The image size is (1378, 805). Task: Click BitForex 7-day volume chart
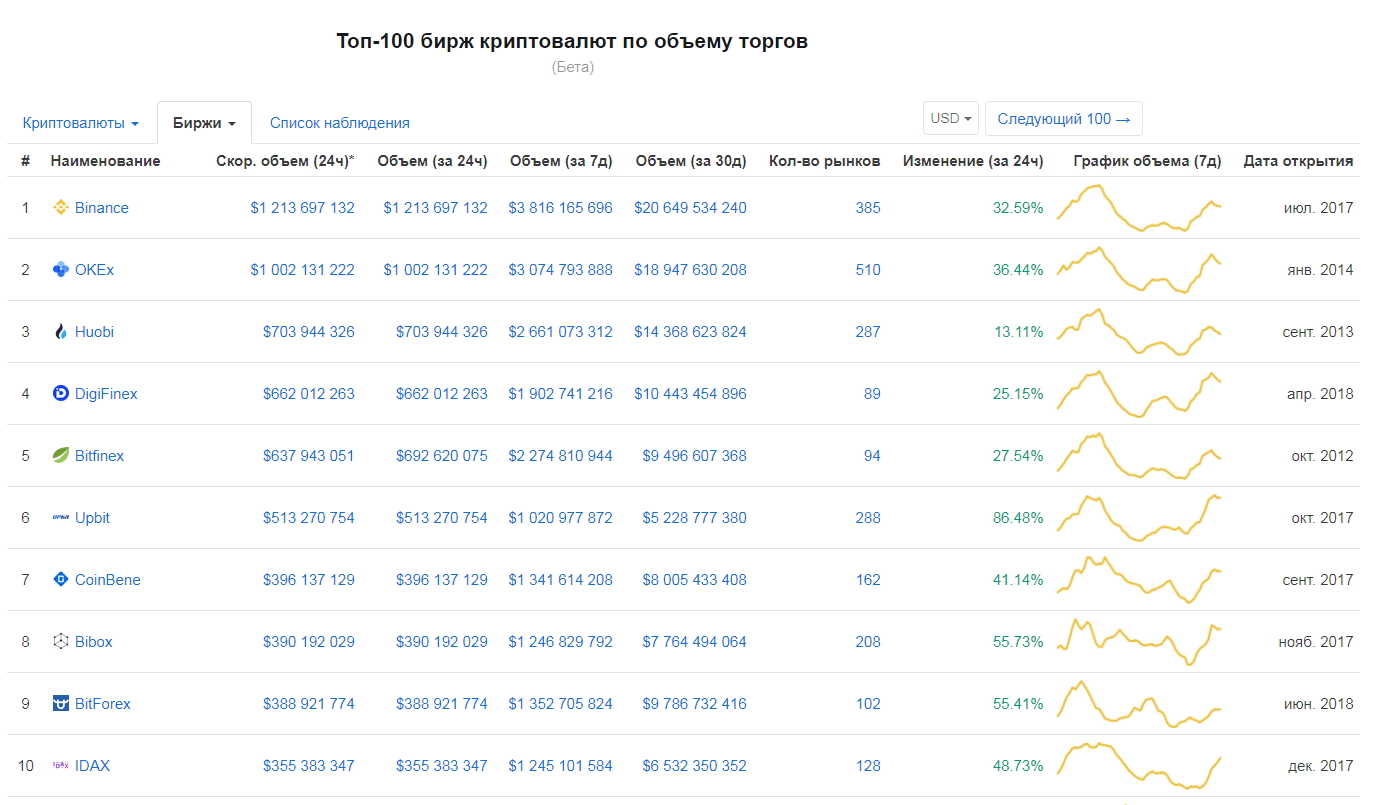click(1139, 704)
